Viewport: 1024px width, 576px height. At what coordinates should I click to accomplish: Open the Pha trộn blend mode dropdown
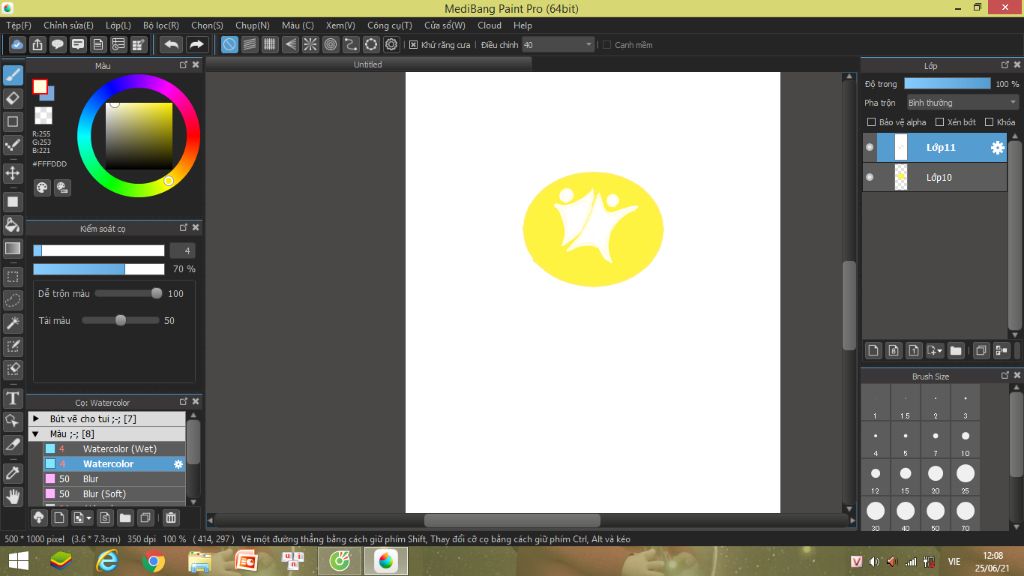click(x=962, y=103)
